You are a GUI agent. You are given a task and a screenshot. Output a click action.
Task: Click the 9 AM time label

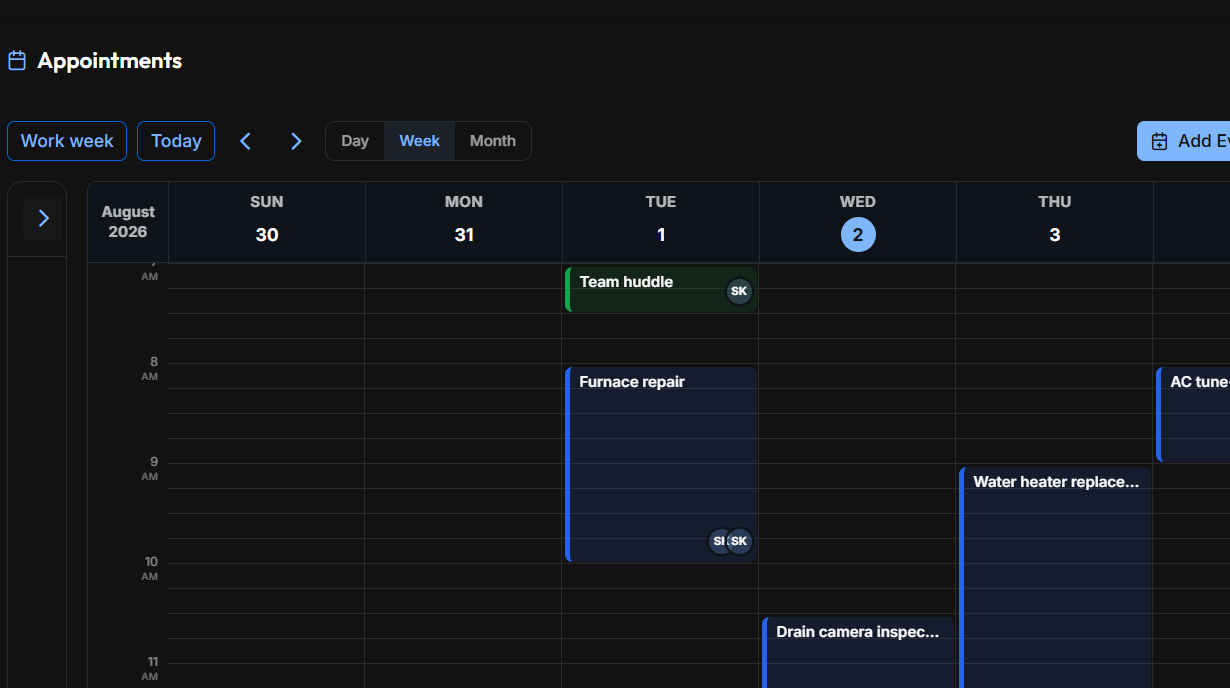click(150, 468)
